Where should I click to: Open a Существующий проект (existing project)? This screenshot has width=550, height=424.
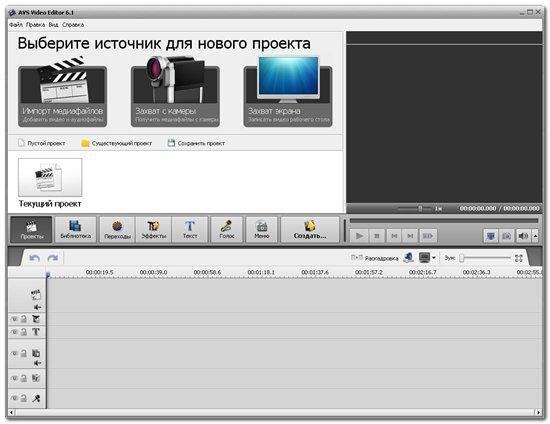116,143
